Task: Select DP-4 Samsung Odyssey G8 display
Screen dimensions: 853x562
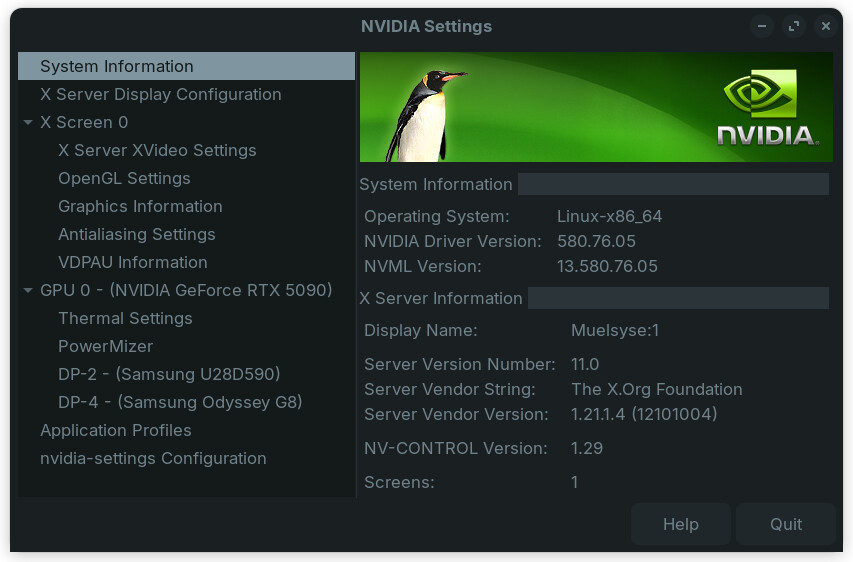Action: (x=180, y=402)
